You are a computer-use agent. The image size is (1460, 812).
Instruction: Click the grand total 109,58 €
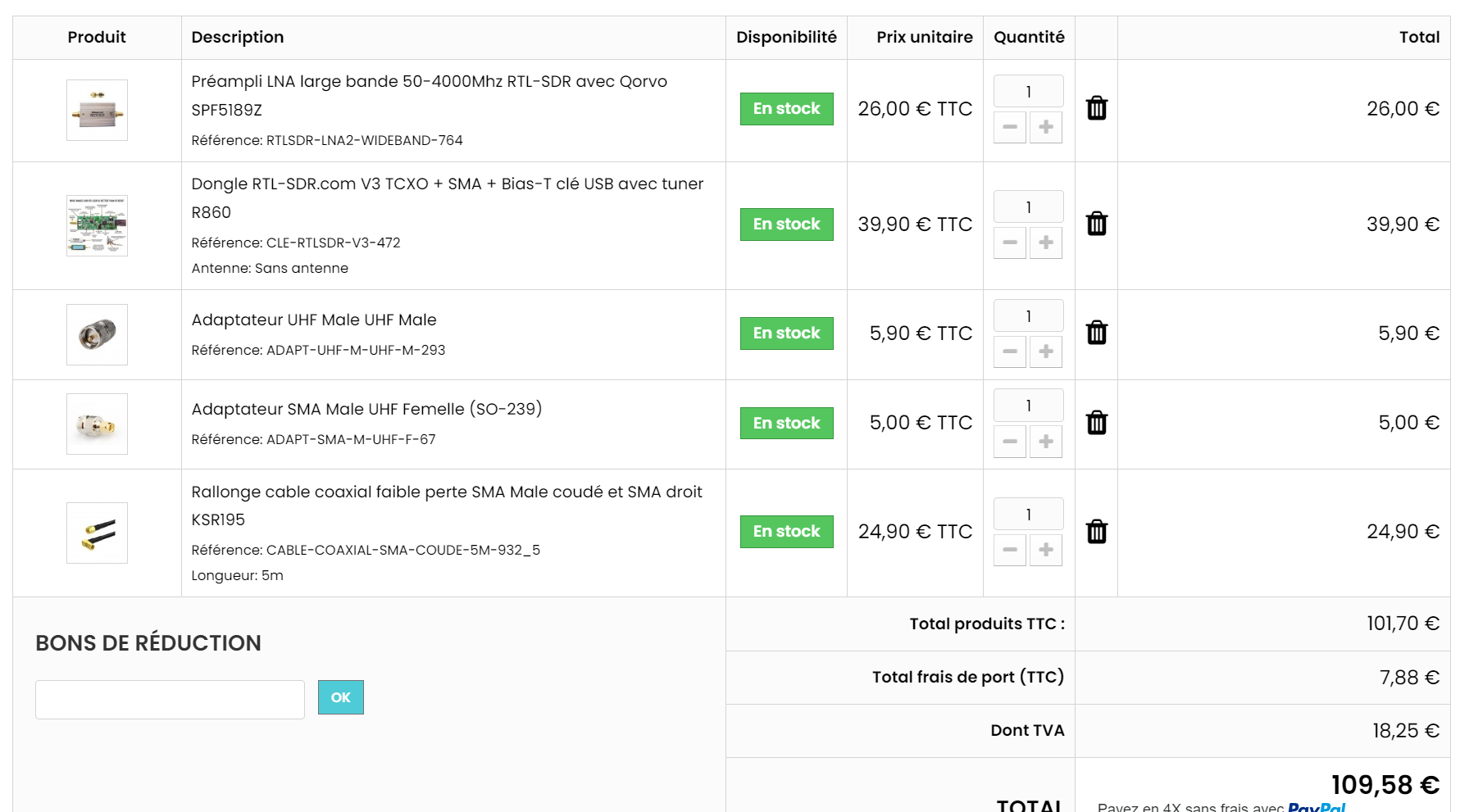point(1385,785)
